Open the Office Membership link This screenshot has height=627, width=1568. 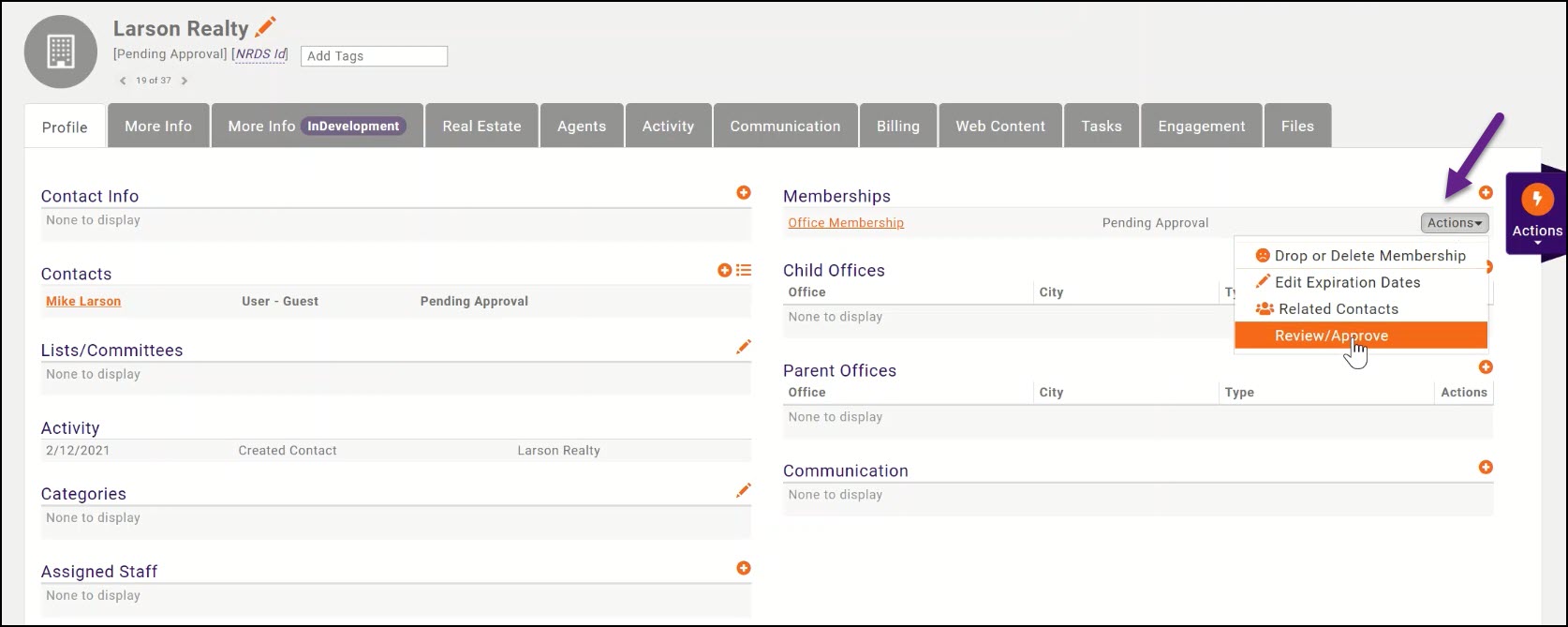846,223
